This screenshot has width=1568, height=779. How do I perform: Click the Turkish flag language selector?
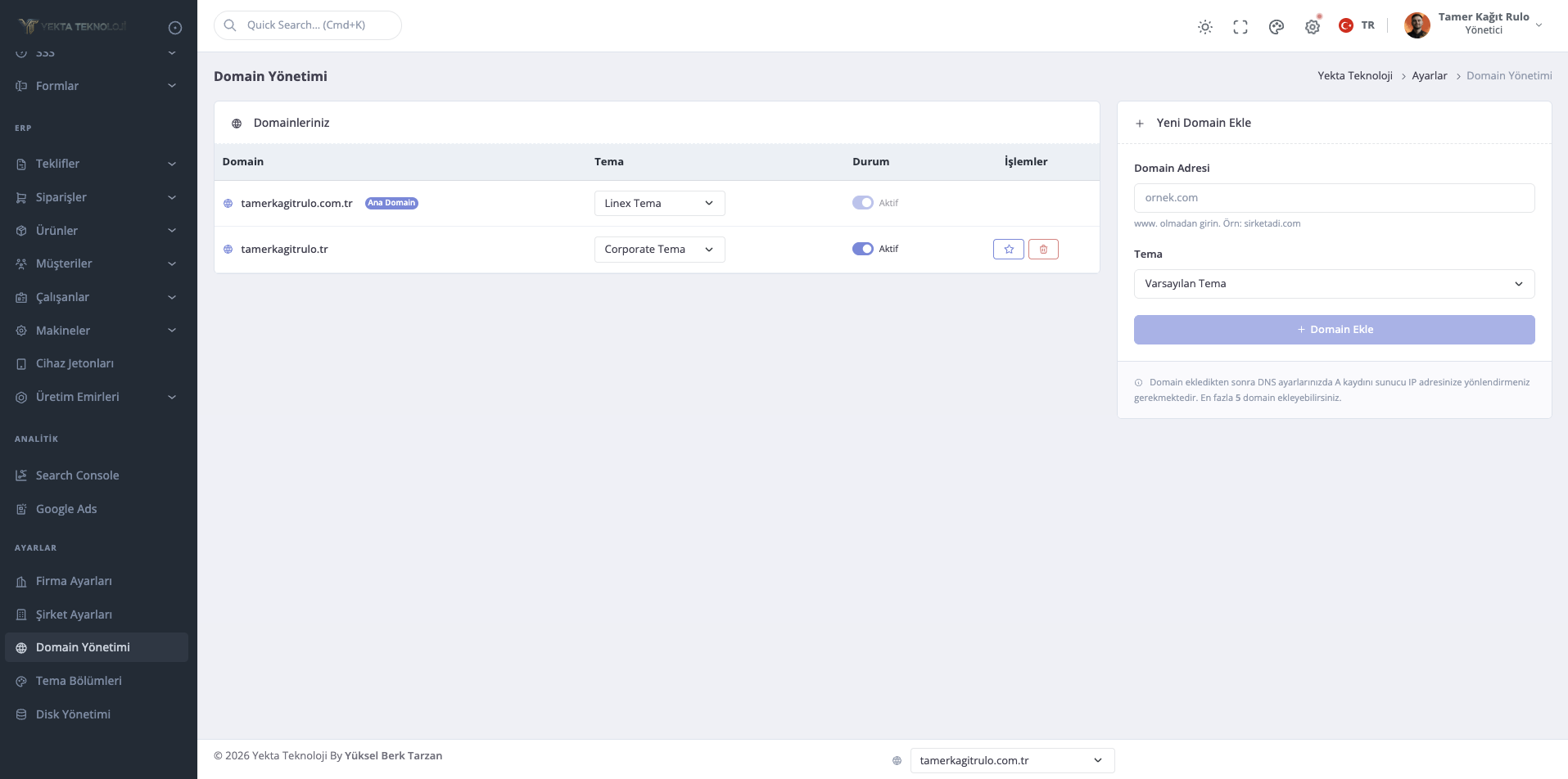(1357, 25)
